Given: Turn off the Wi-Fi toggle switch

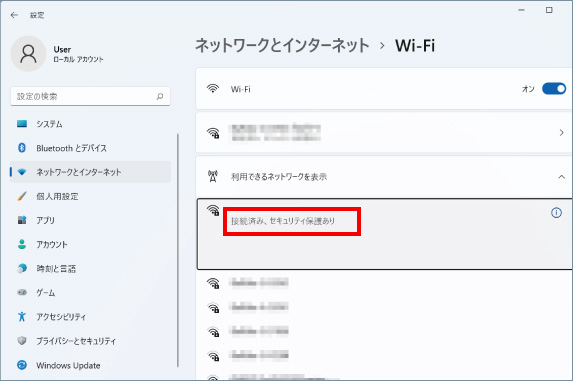Looking at the screenshot, I should 554,89.
